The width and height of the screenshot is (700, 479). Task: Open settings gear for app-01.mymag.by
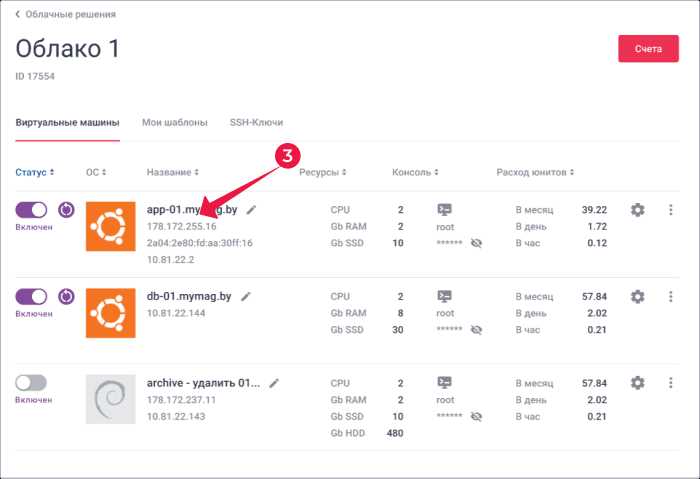tap(637, 210)
